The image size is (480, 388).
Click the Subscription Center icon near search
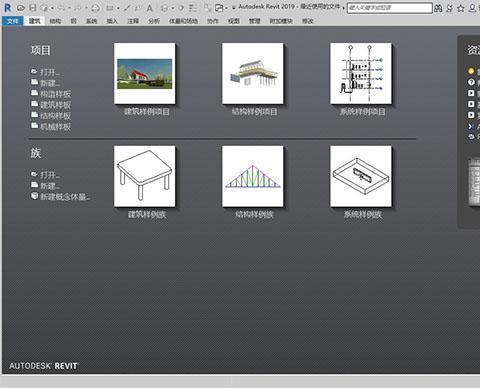(450, 8)
